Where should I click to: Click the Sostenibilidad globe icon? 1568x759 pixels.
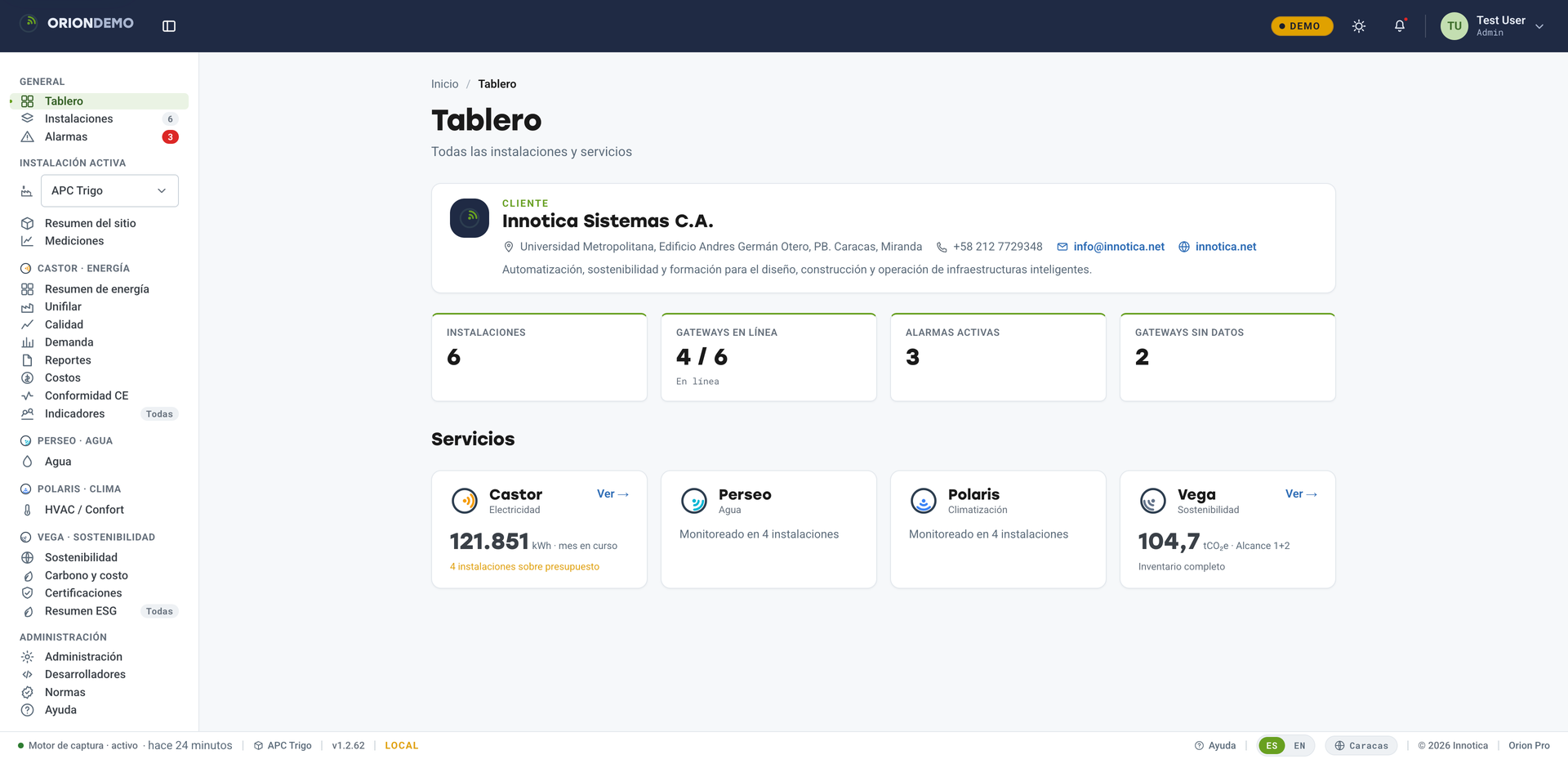click(27, 558)
